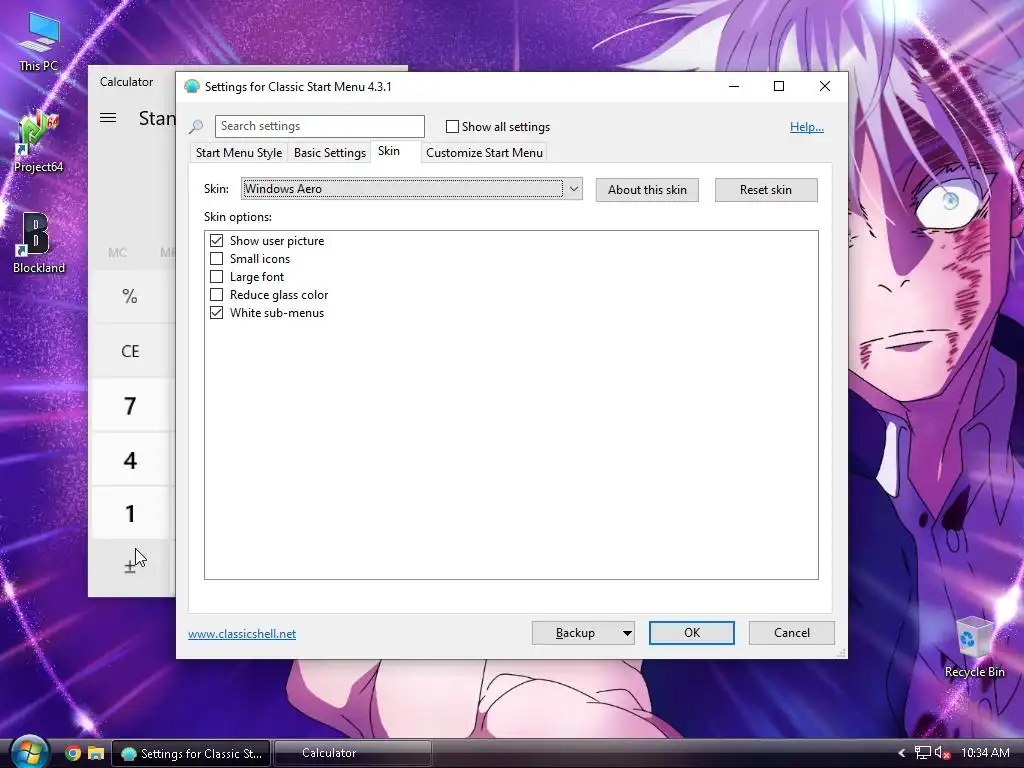This screenshot has width=1024, height=768.
Task: Click the search magnifier icon in Settings
Action: pos(196,126)
